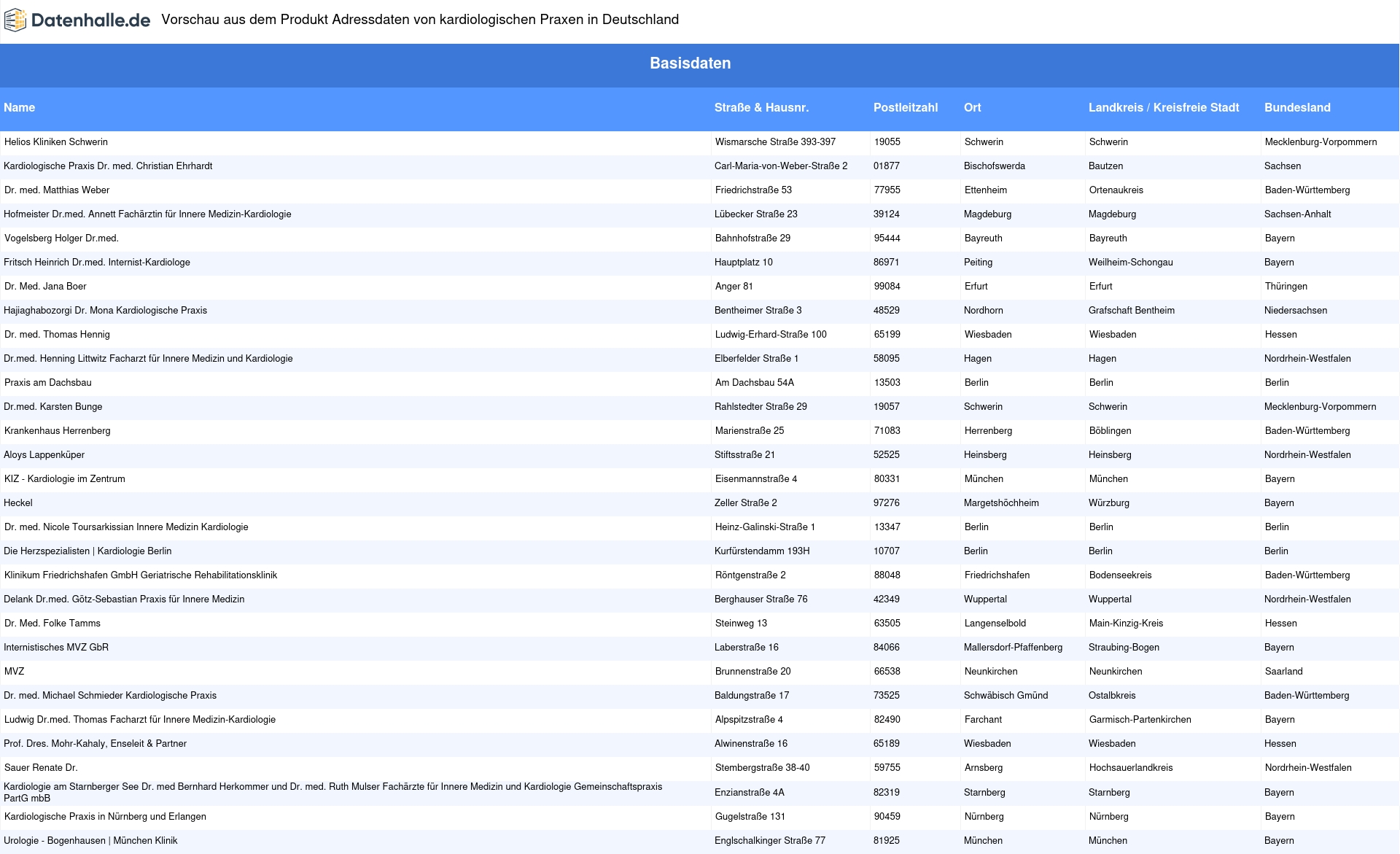
Task: Click Delank Dr.med. Götz-Sebastian name cell
Action: [x=124, y=599]
